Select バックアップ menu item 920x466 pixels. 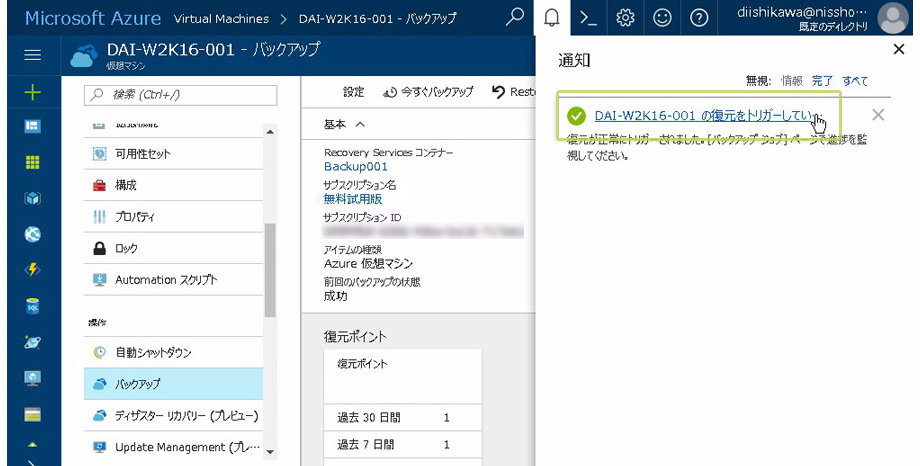[x=174, y=384]
